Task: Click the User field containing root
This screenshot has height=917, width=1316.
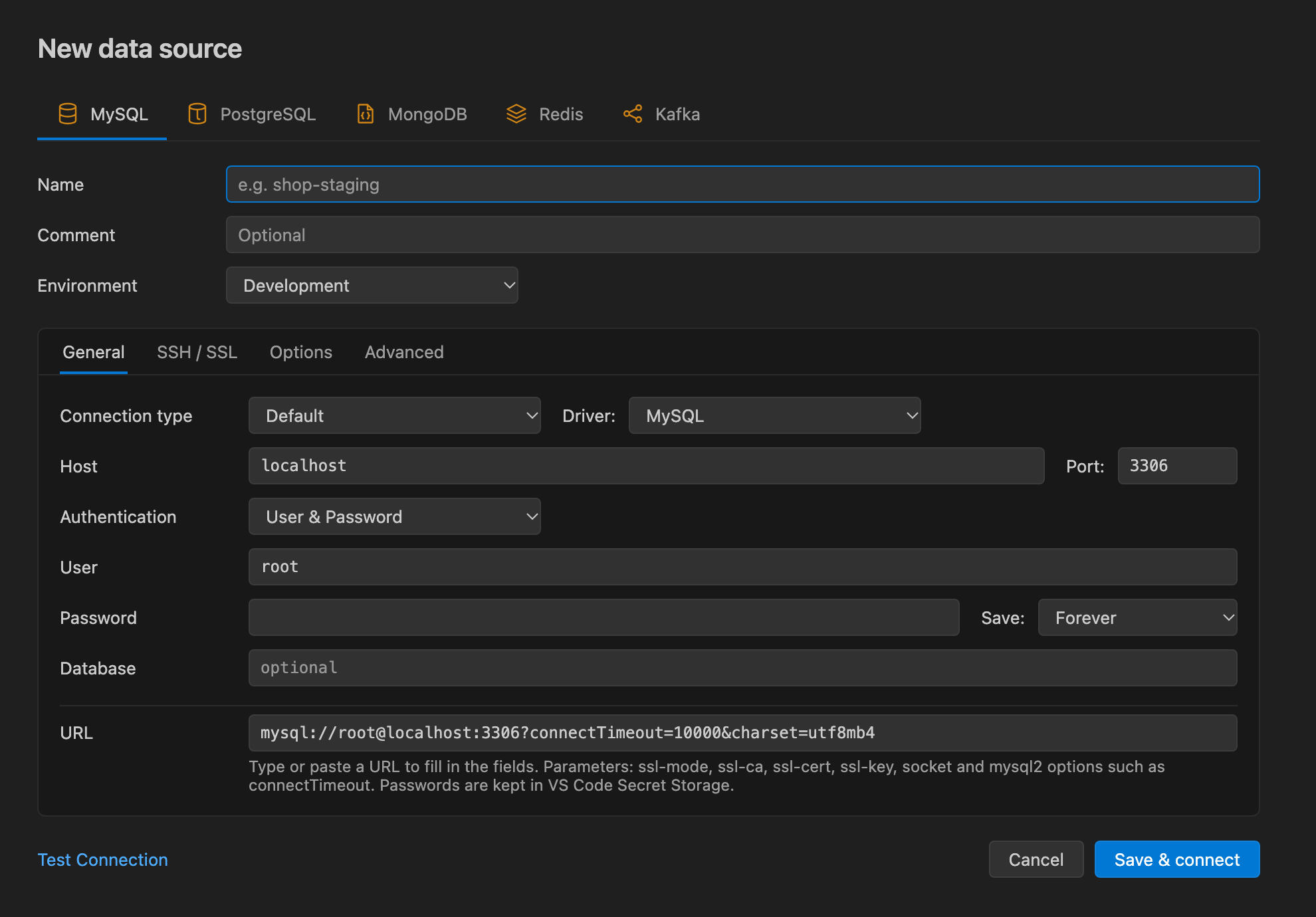Action: pos(743,567)
